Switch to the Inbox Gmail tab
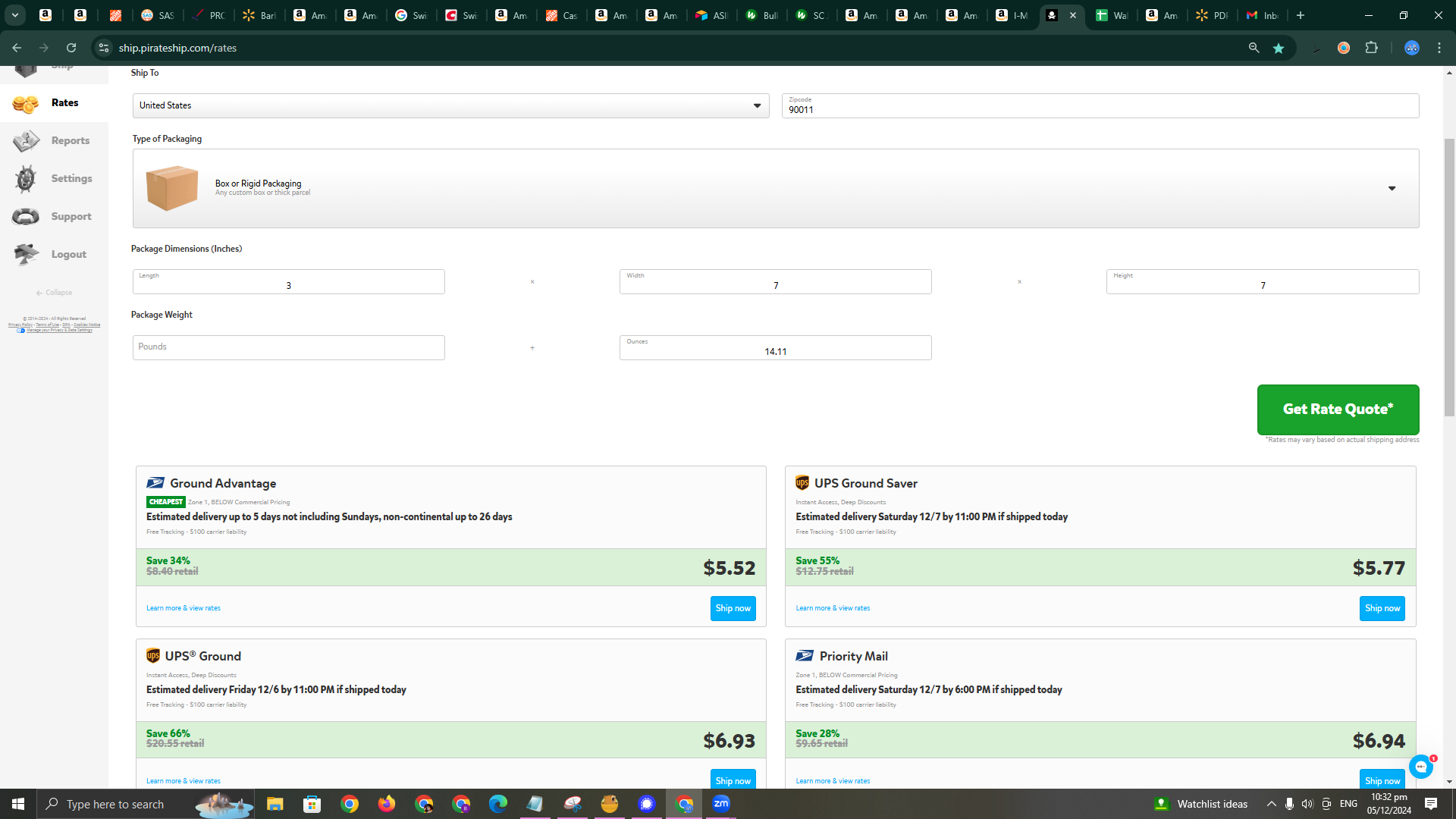Image resolution: width=1456 pixels, height=819 pixels. pyautogui.click(x=1262, y=15)
